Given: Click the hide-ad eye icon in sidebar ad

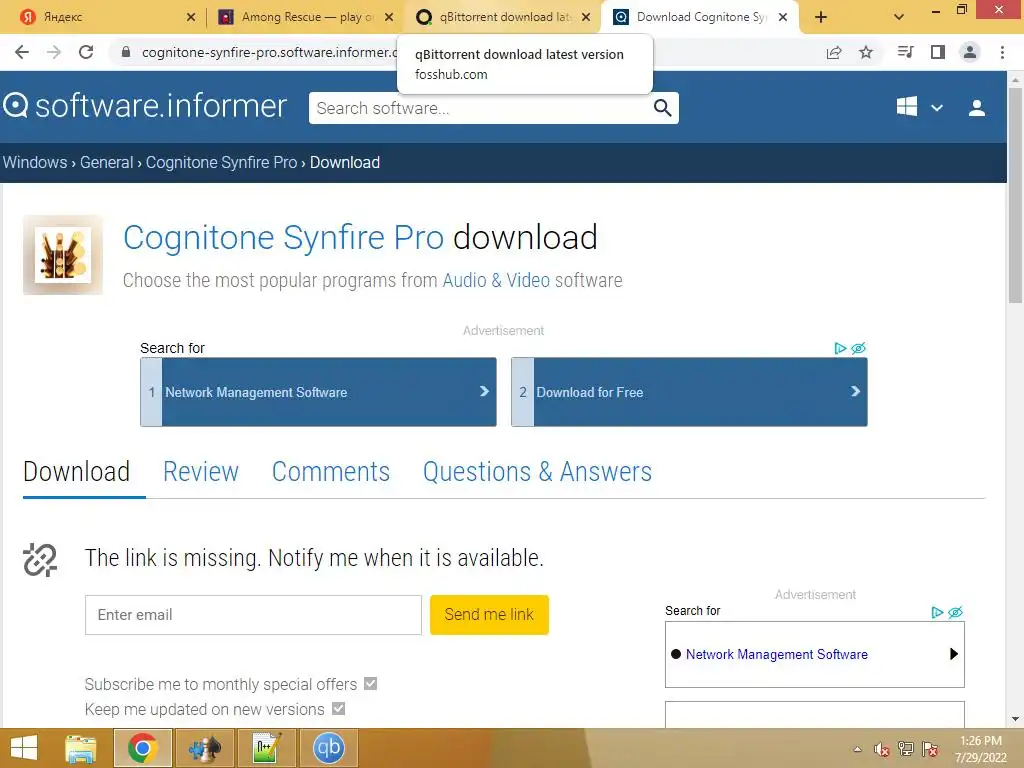Looking at the screenshot, I should pyautogui.click(x=955, y=612).
